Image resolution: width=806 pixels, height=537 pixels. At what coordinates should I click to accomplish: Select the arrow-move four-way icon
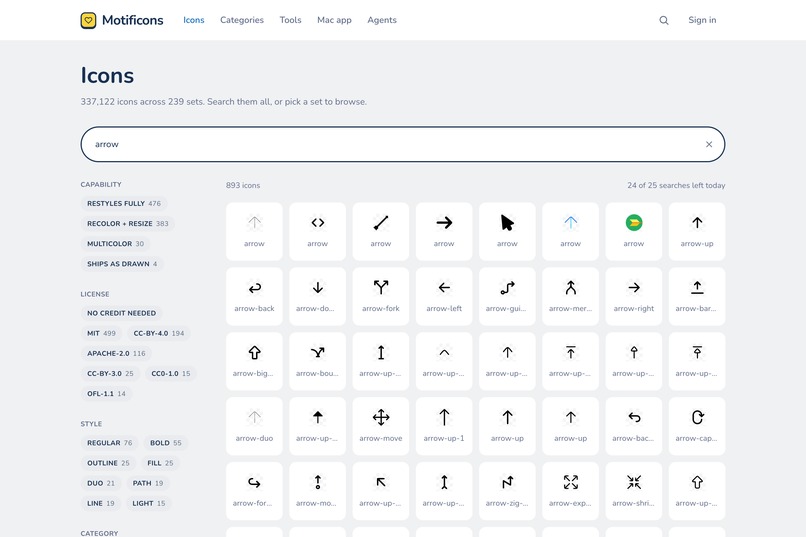(x=381, y=426)
